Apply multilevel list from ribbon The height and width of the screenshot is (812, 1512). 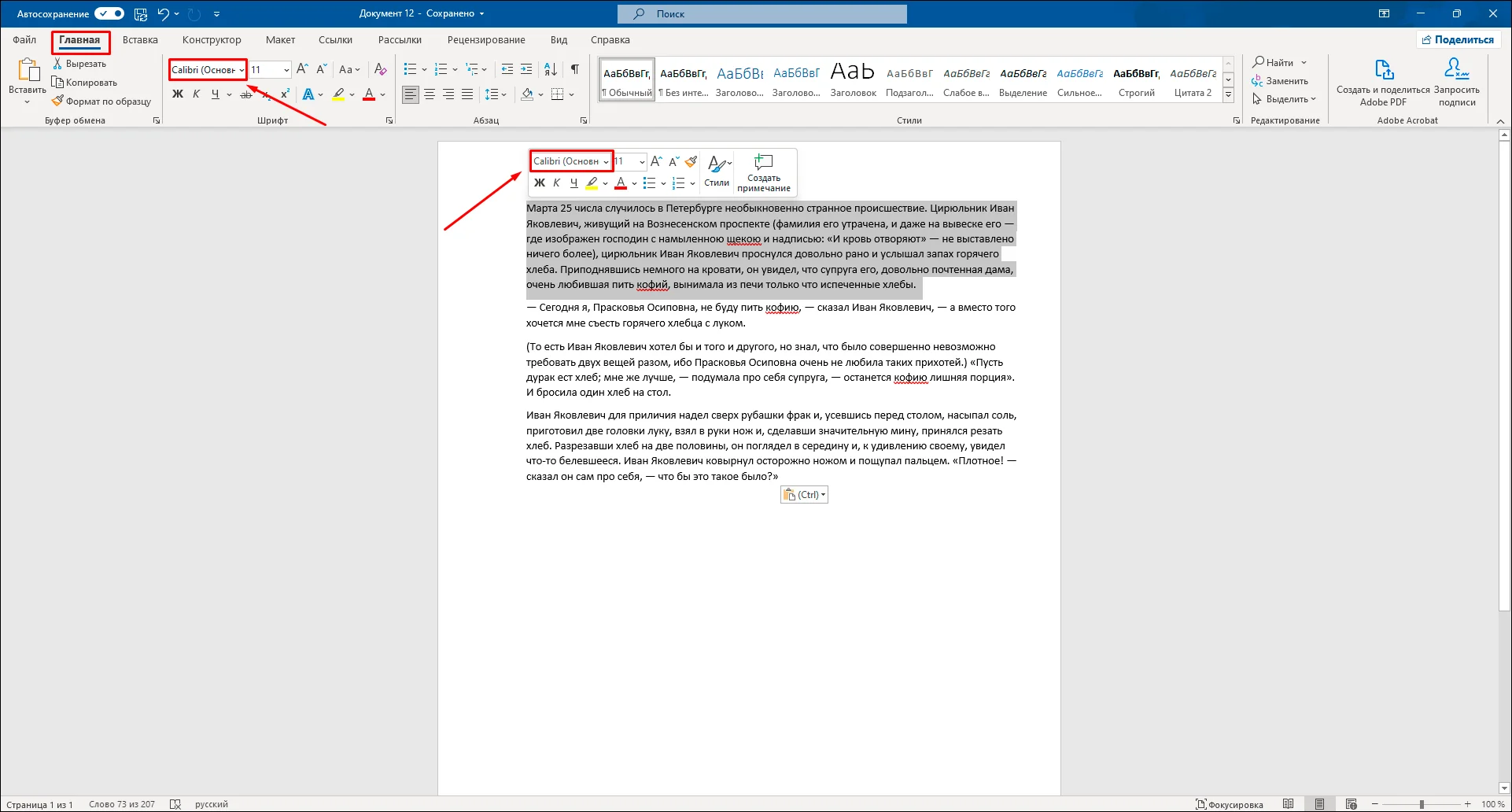pyautogui.click(x=472, y=69)
